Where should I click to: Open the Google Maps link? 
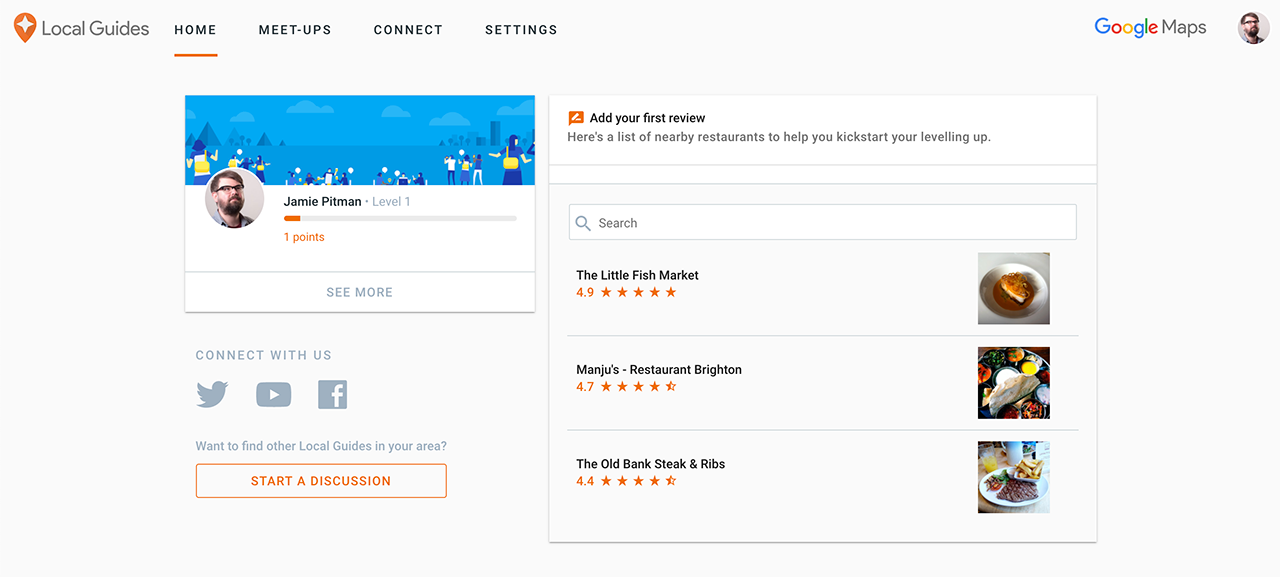click(x=1149, y=27)
